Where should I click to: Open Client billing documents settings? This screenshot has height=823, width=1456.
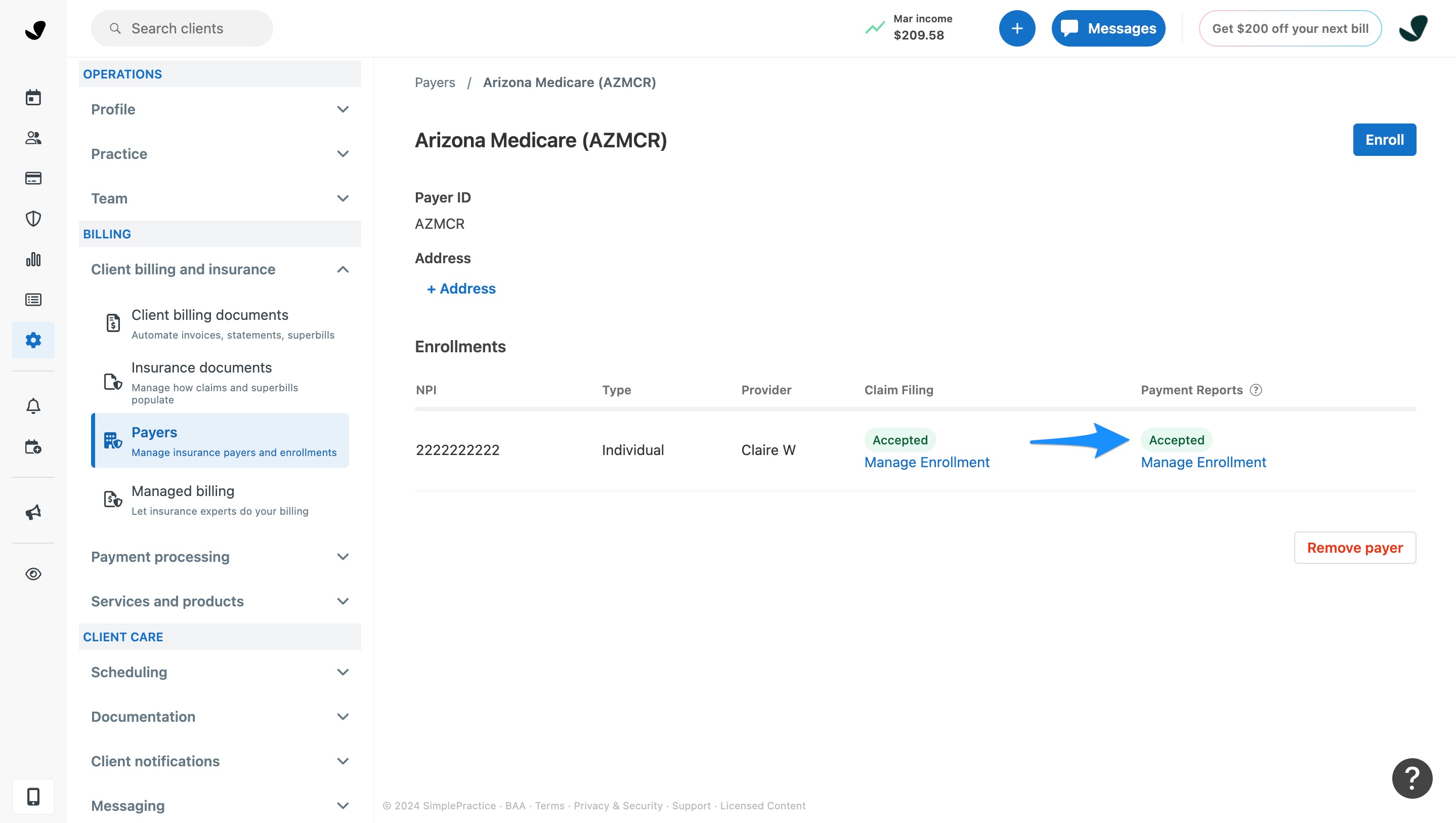click(221, 324)
